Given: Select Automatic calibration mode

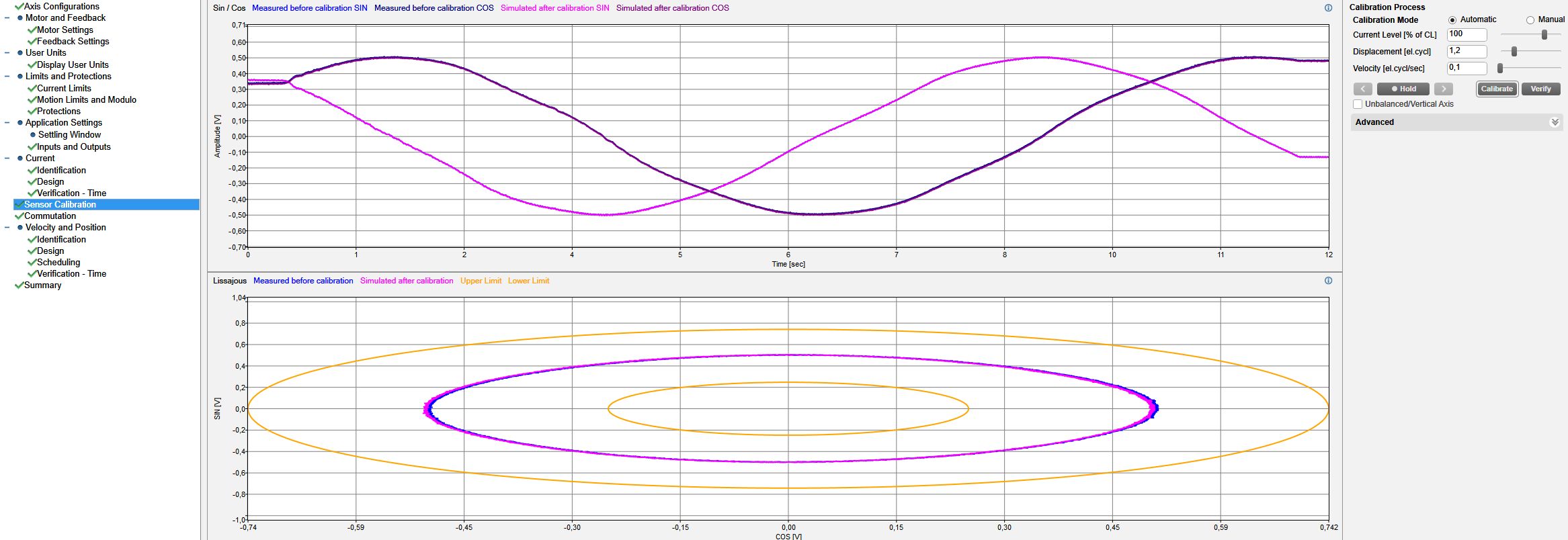Looking at the screenshot, I should click(1452, 20).
